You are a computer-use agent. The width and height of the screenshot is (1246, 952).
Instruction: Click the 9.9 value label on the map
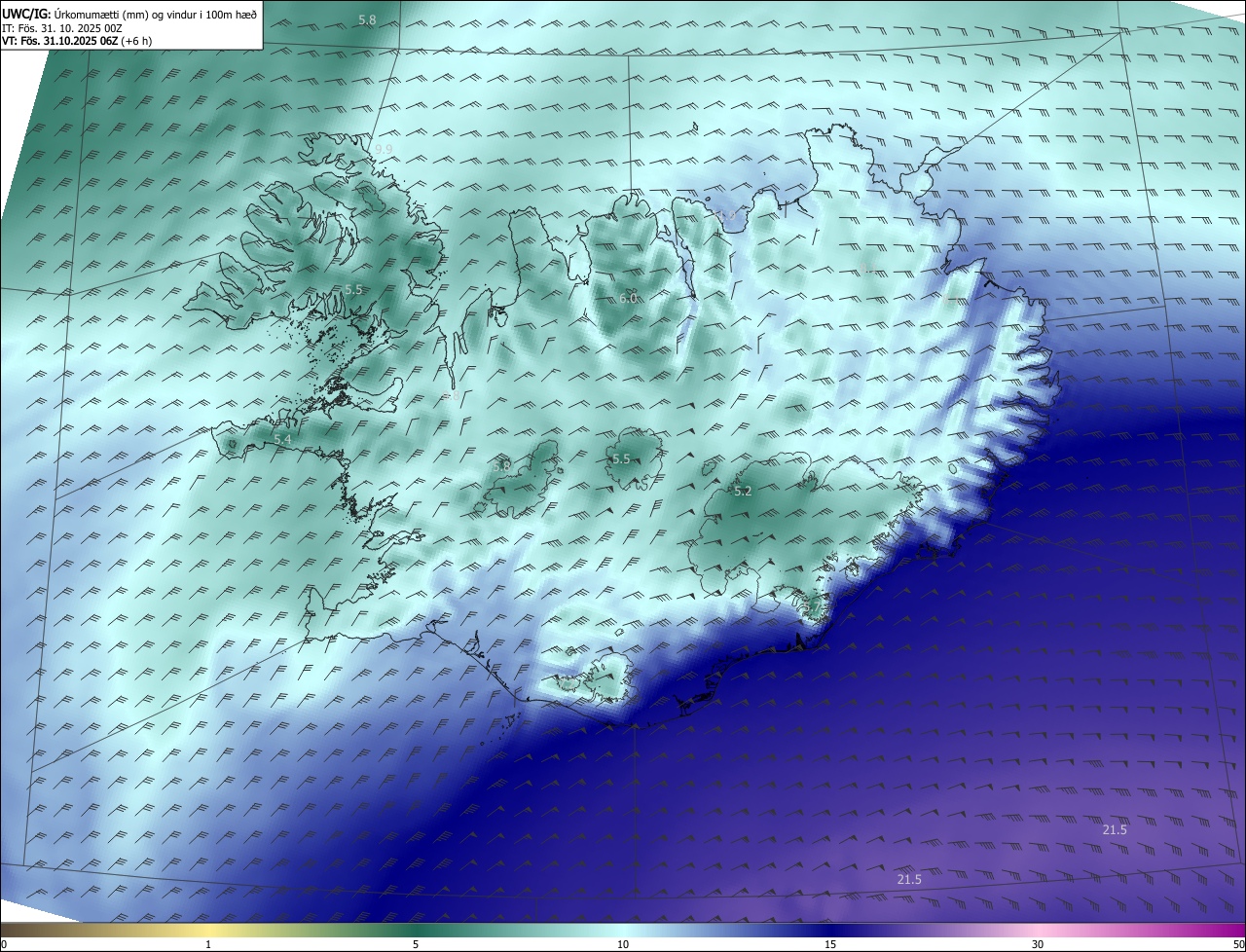click(x=384, y=149)
